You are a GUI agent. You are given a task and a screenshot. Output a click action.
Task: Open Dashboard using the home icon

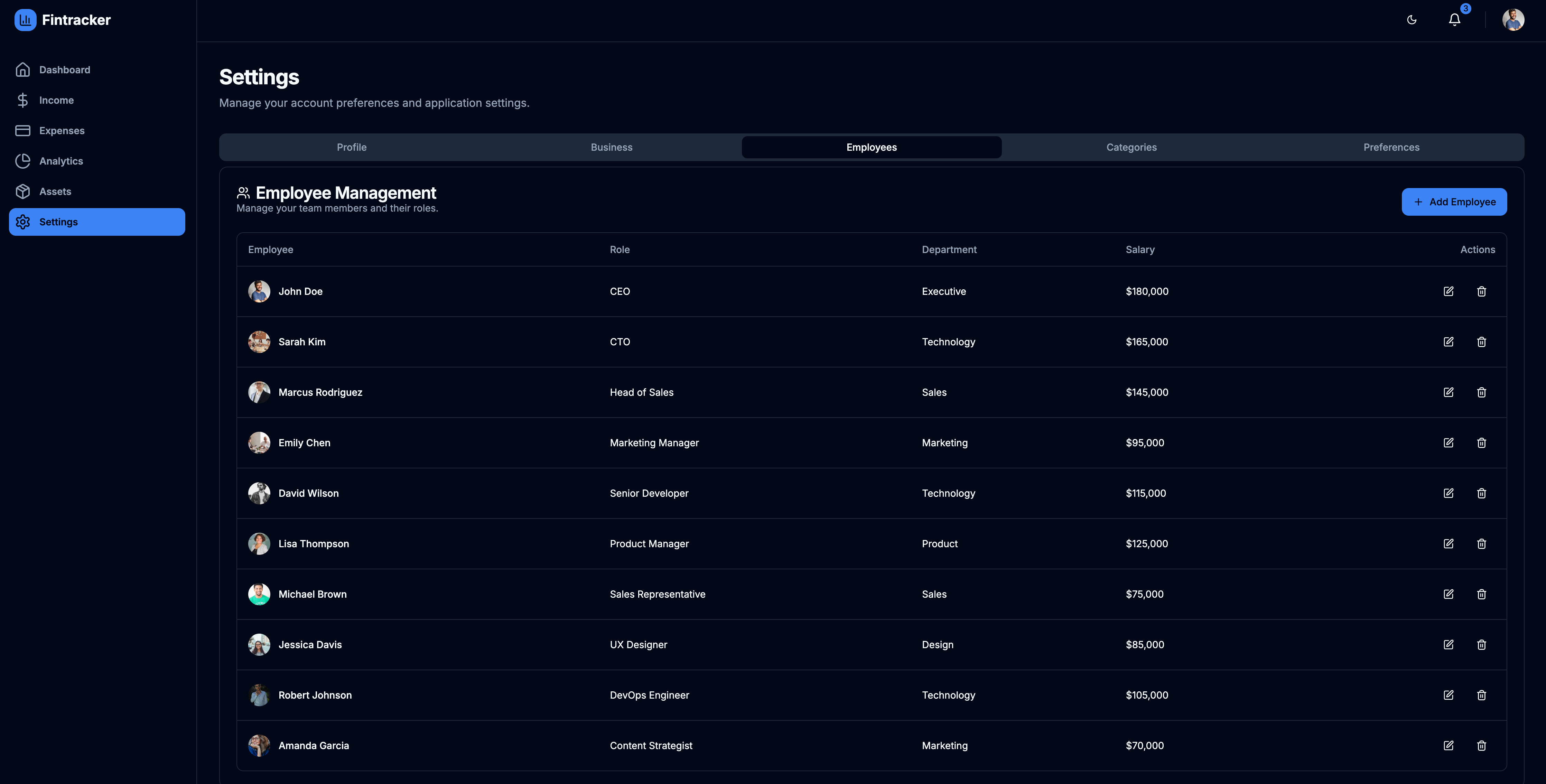(x=23, y=69)
